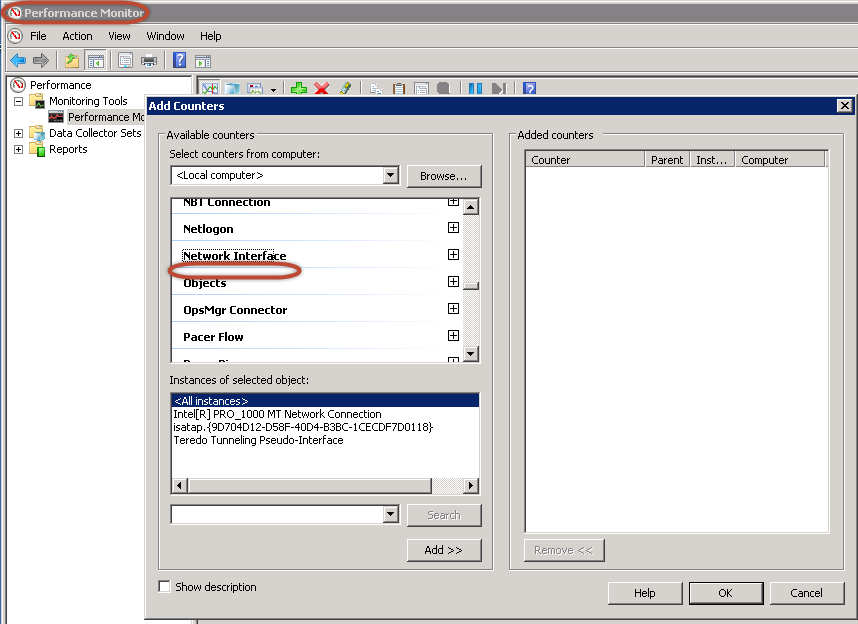Expand the Reports tree node
The width and height of the screenshot is (858, 624).
click(19, 149)
